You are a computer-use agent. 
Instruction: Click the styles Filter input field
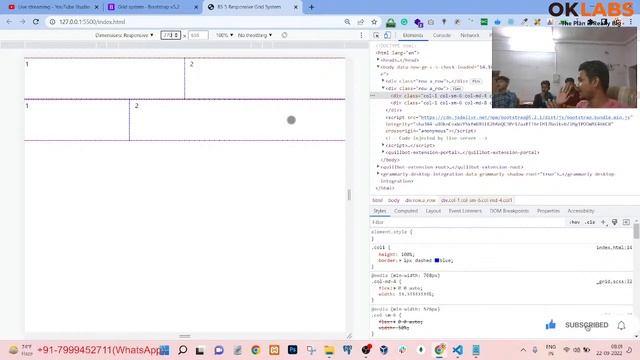(467, 222)
